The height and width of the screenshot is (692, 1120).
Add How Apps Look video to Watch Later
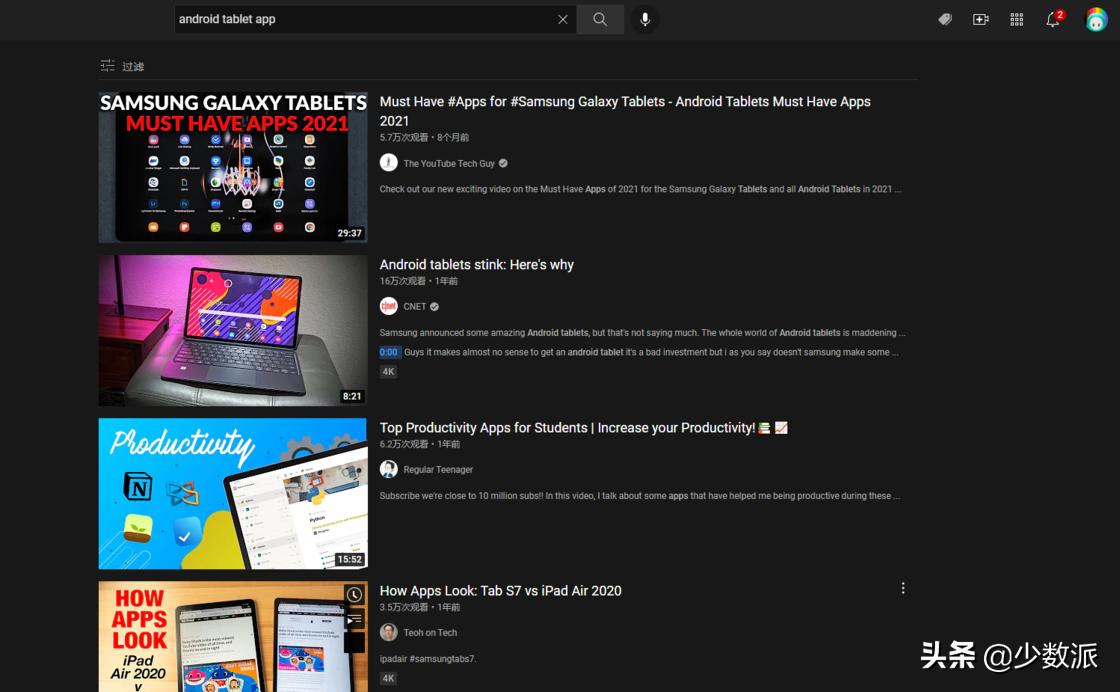click(354, 594)
